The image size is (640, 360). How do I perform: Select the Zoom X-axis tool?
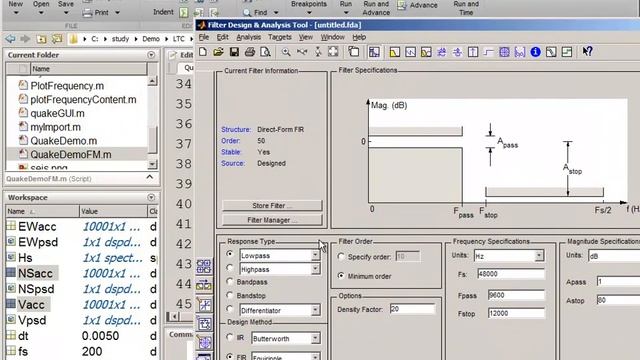point(302,52)
